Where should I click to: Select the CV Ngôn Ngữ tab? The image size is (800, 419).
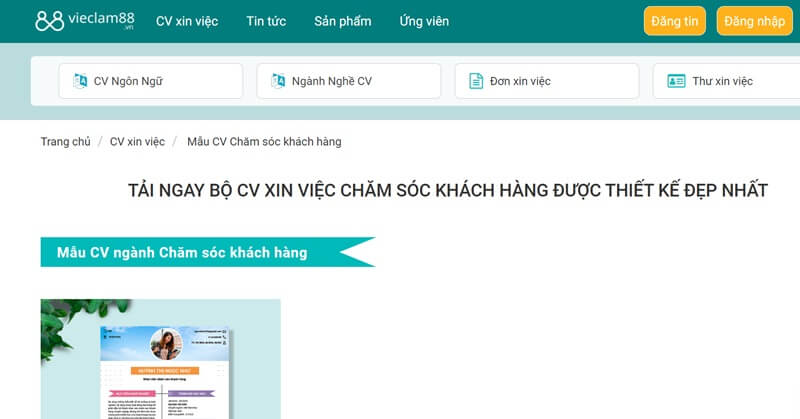[x=151, y=81]
